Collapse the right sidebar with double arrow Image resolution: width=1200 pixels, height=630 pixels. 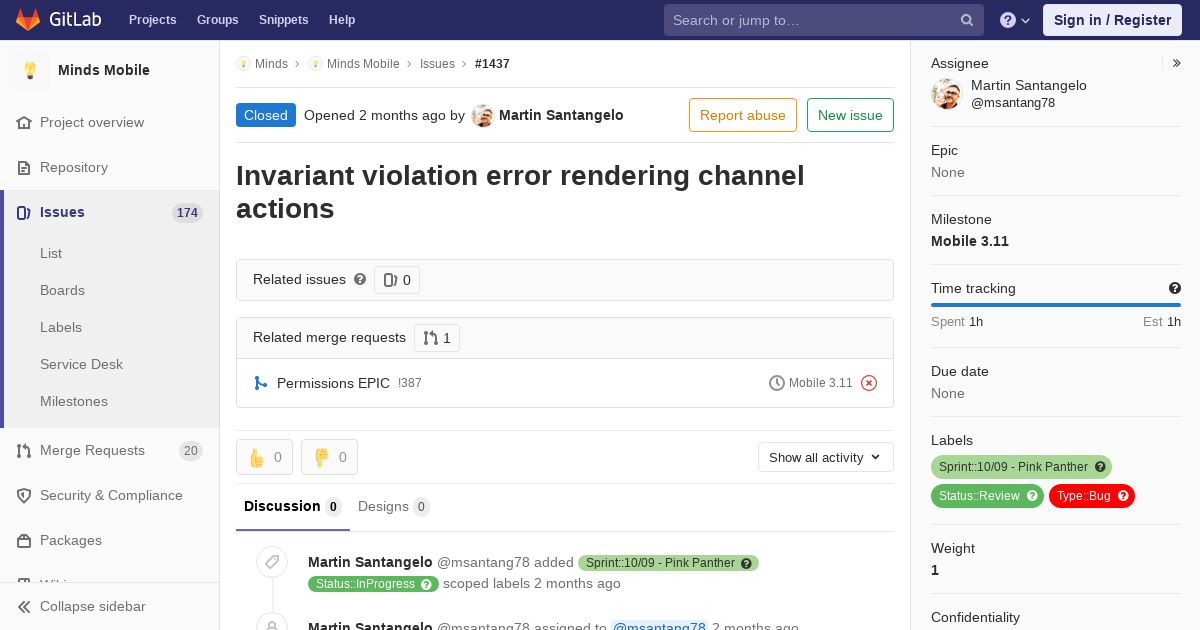click(1177, 63)
